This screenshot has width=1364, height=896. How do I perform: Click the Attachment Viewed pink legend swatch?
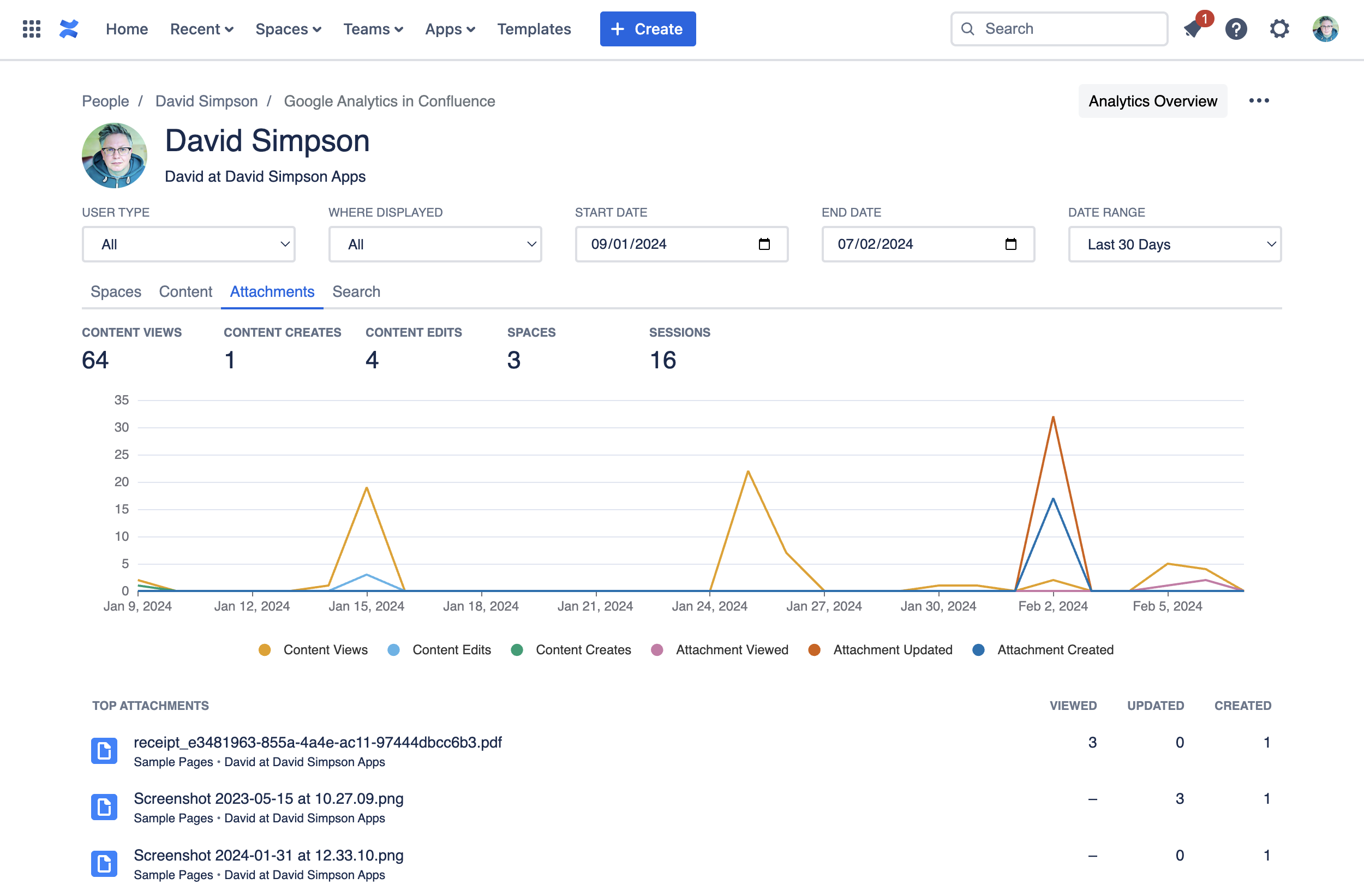[x=657, y=649]
